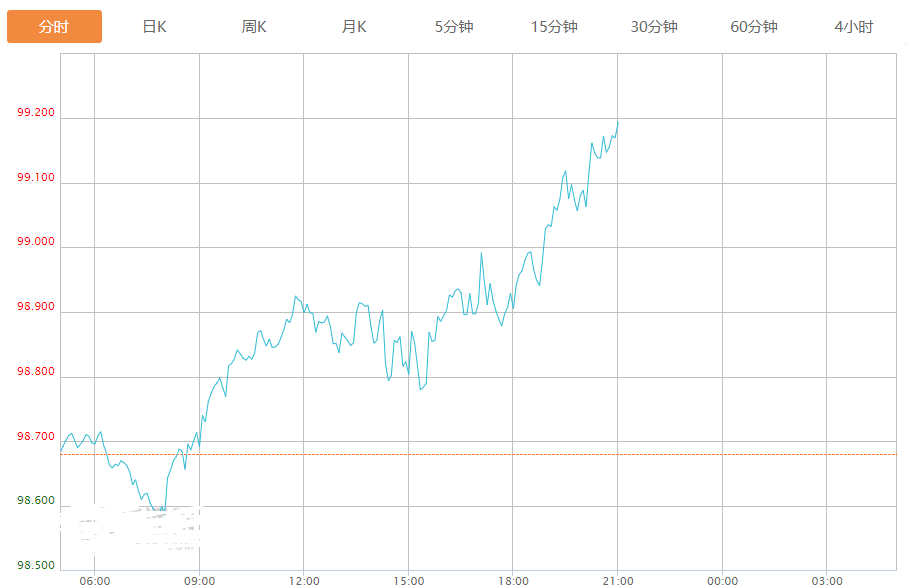Click the 98.700 price axis label
The image size is (907, 588).
click(x=36, y=437)
